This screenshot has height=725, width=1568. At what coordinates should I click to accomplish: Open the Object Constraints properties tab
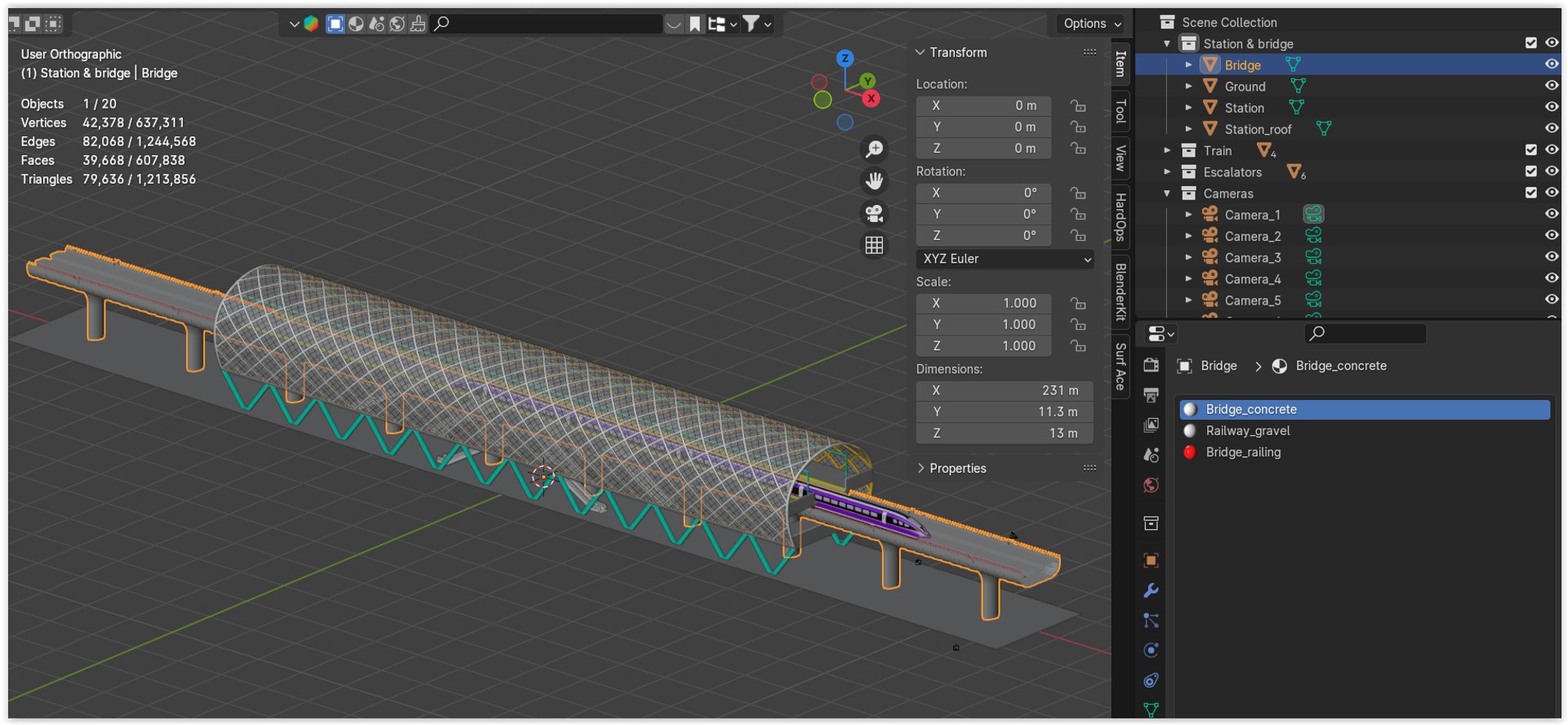1151,680
